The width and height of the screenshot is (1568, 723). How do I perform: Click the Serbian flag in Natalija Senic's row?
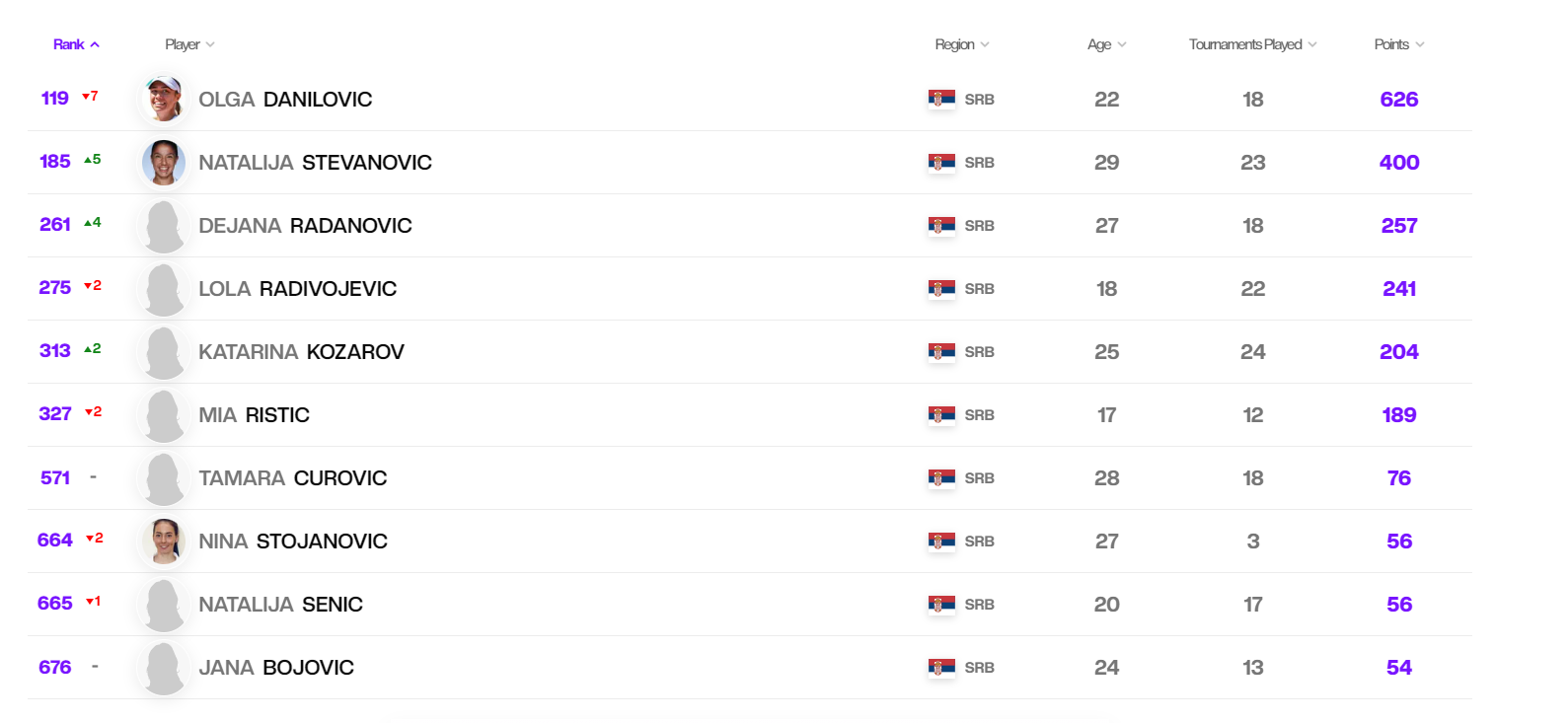coord(941,605)
